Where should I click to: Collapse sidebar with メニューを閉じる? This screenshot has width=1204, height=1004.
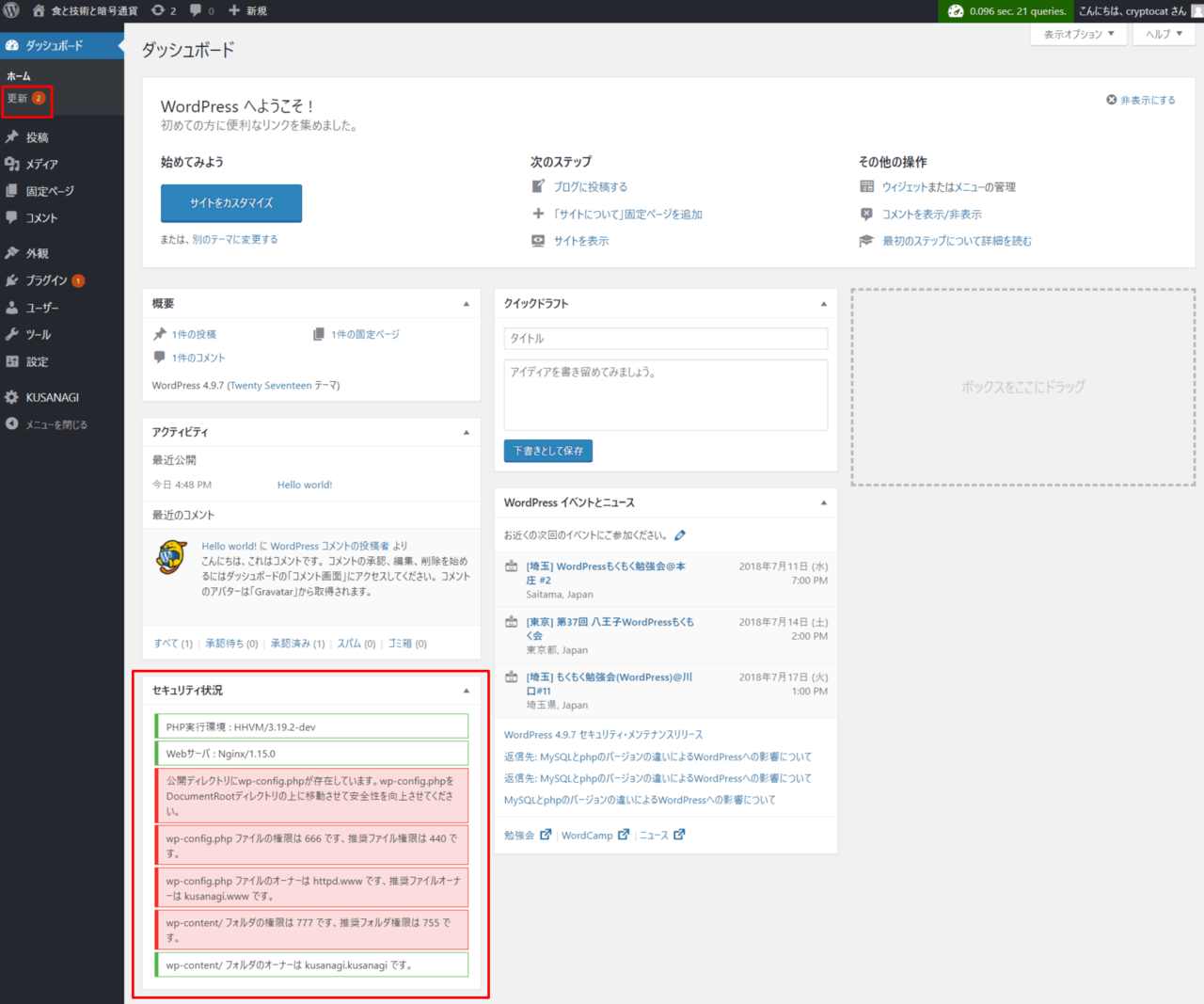(x=55, y=424)
